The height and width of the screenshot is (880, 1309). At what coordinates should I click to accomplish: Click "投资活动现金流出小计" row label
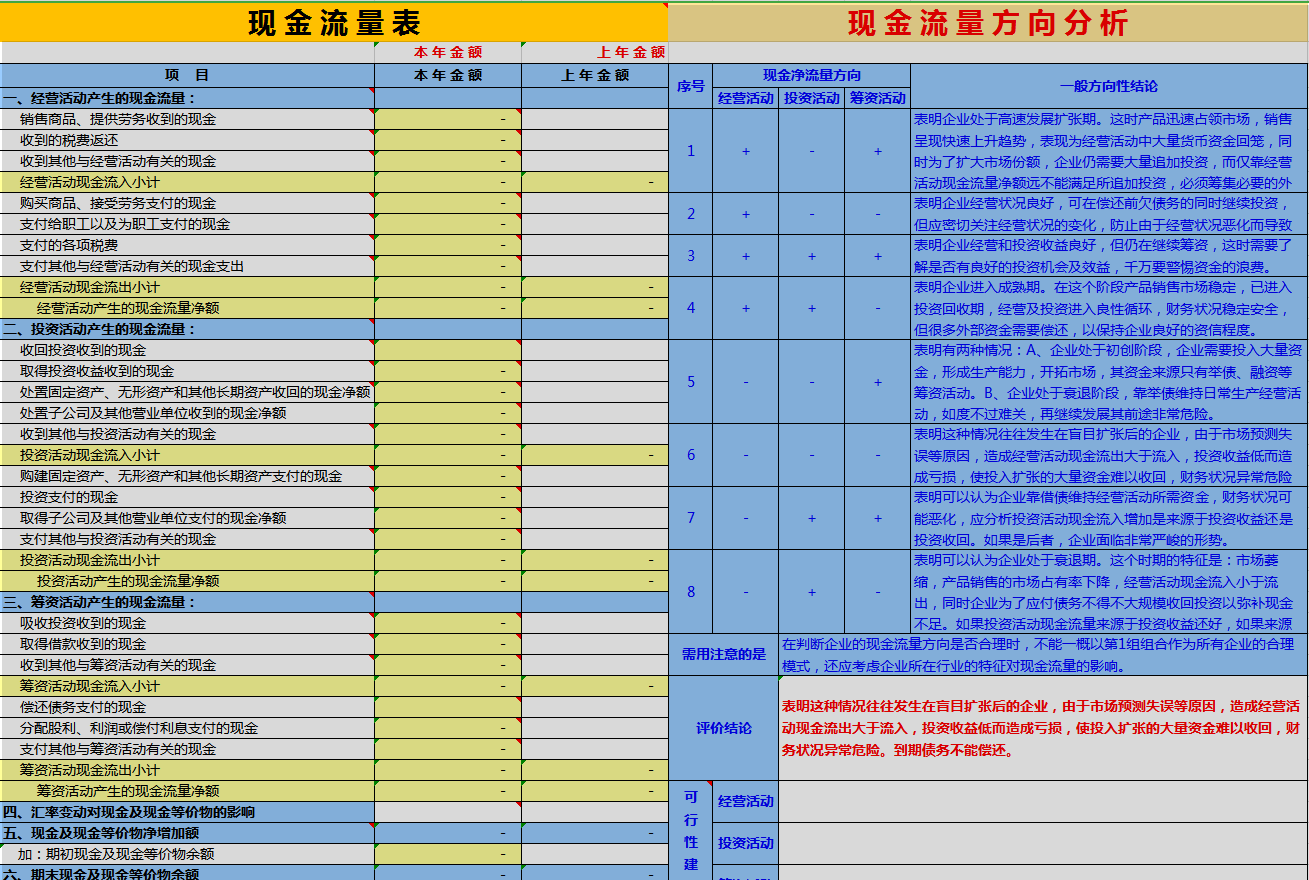tap(90, 560)
